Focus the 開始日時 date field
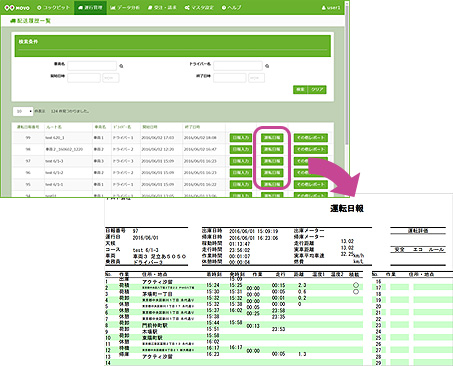 tap(84, 78)
